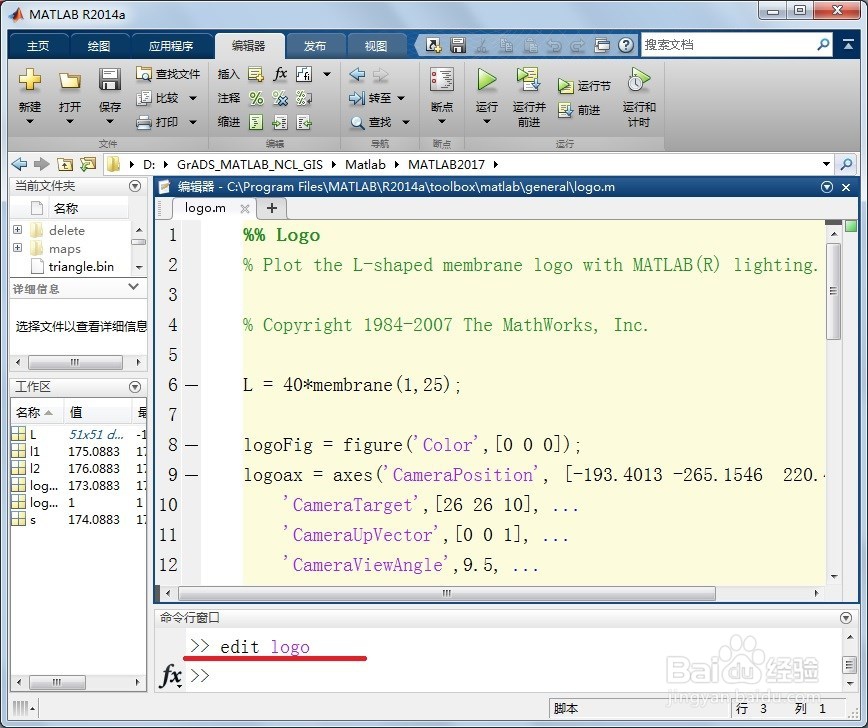Image resolution: width=868 pixels, height=728 pixels.
Task: Click the back arrow in address bar
Action: coord(19,164)
